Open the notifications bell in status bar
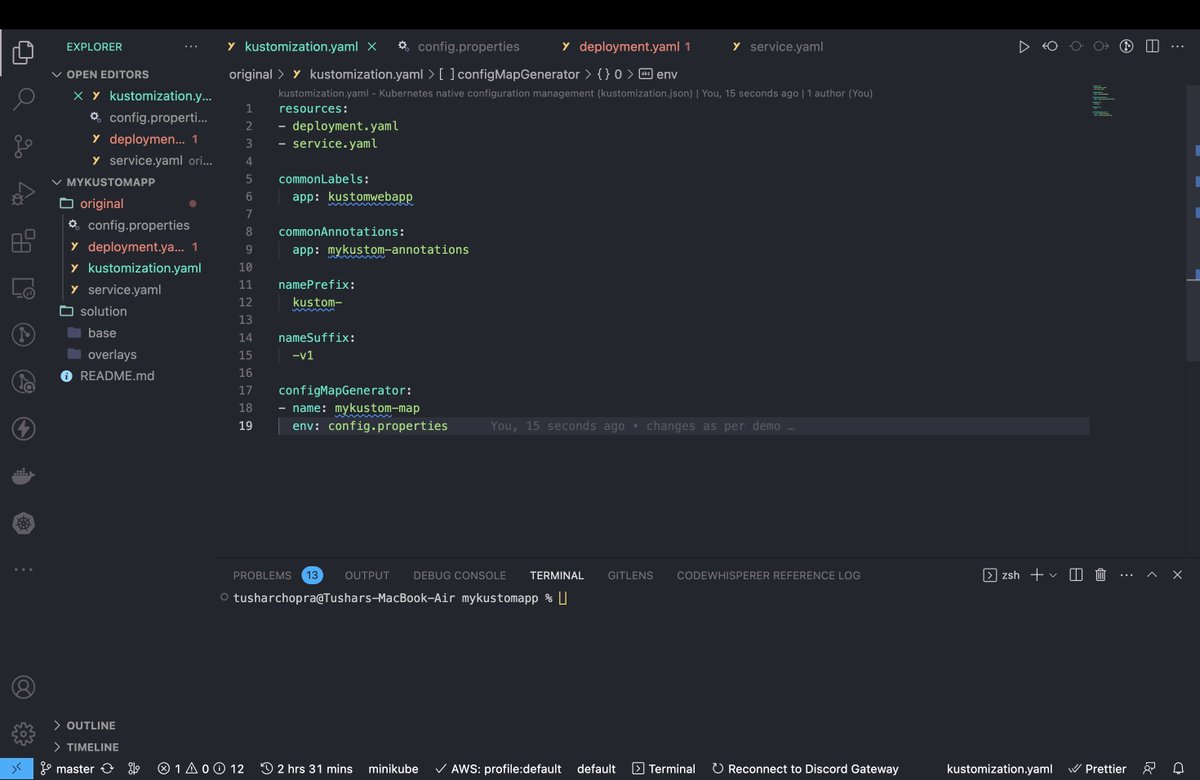 pyautogui.click(x=1178, y=769)
